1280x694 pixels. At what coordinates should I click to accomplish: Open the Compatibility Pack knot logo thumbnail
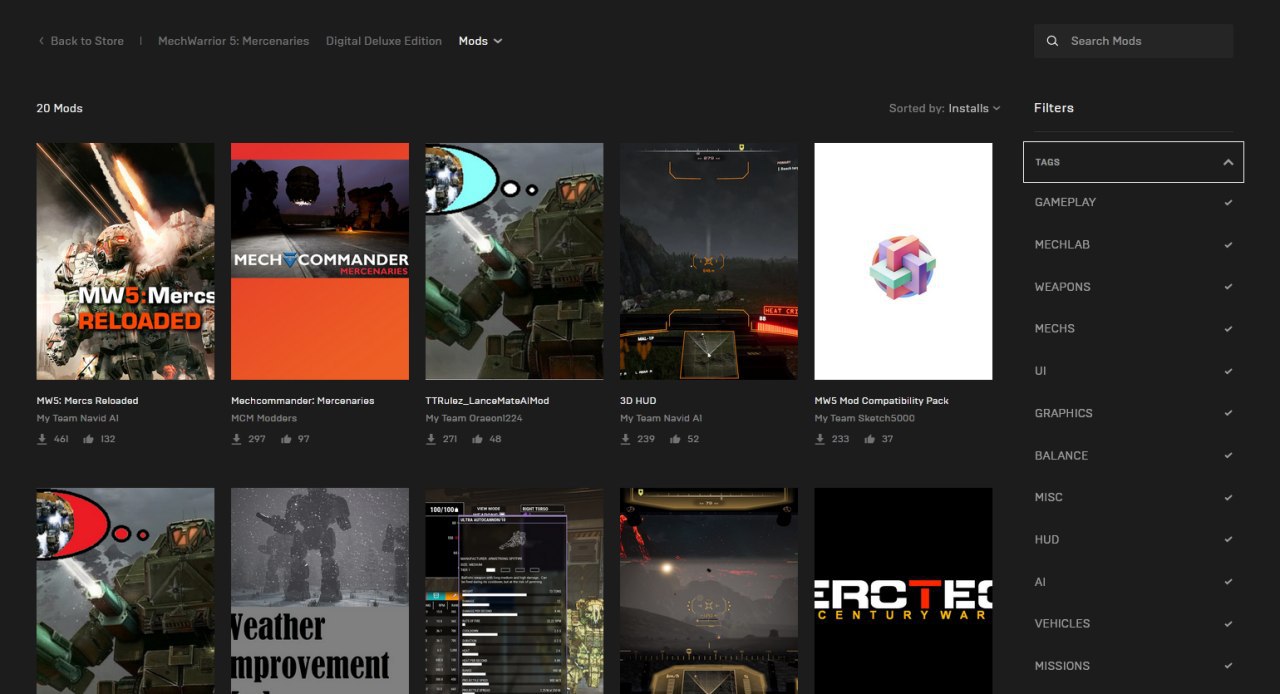pyautogui.click(x=903, y=261)
